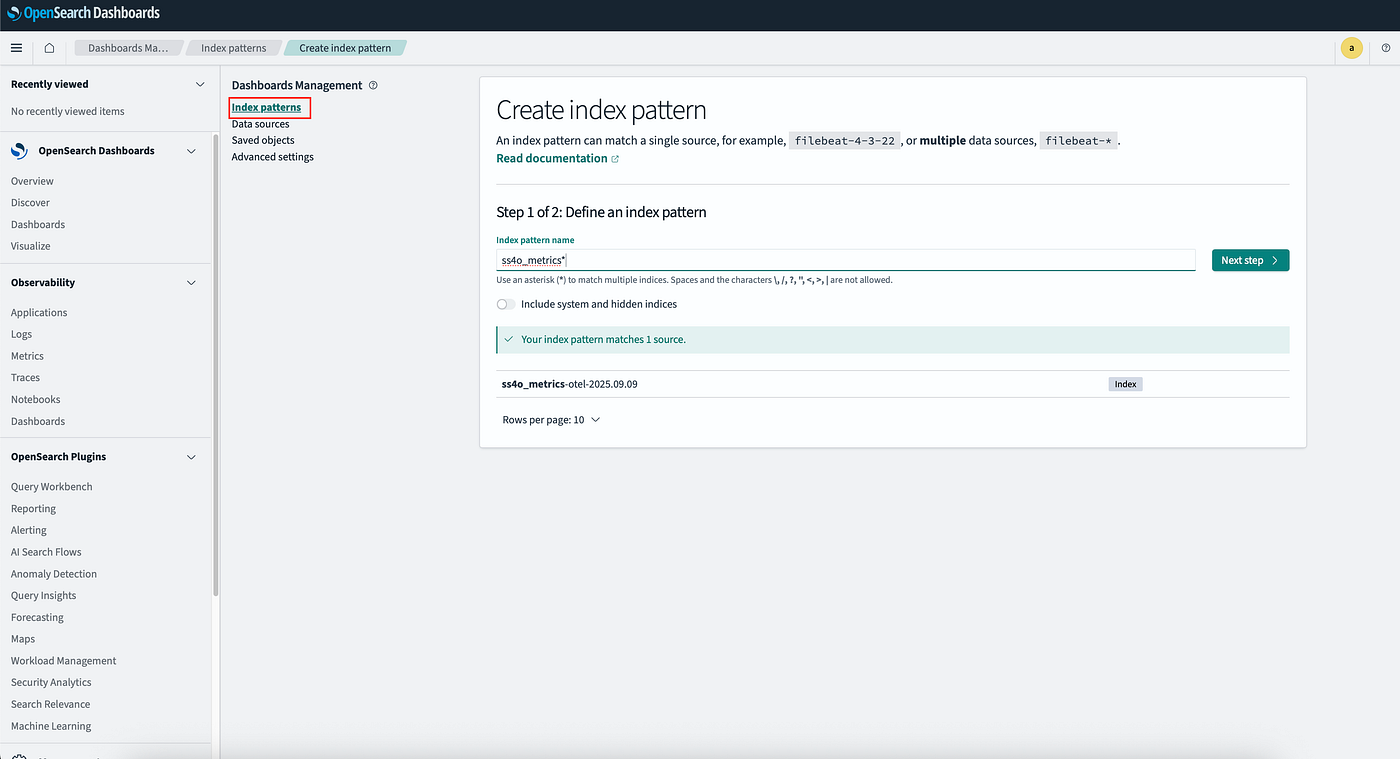Collapse the OpenSearch Plugins section
The width and height of the screenshot is (1400, 759).
192,457
